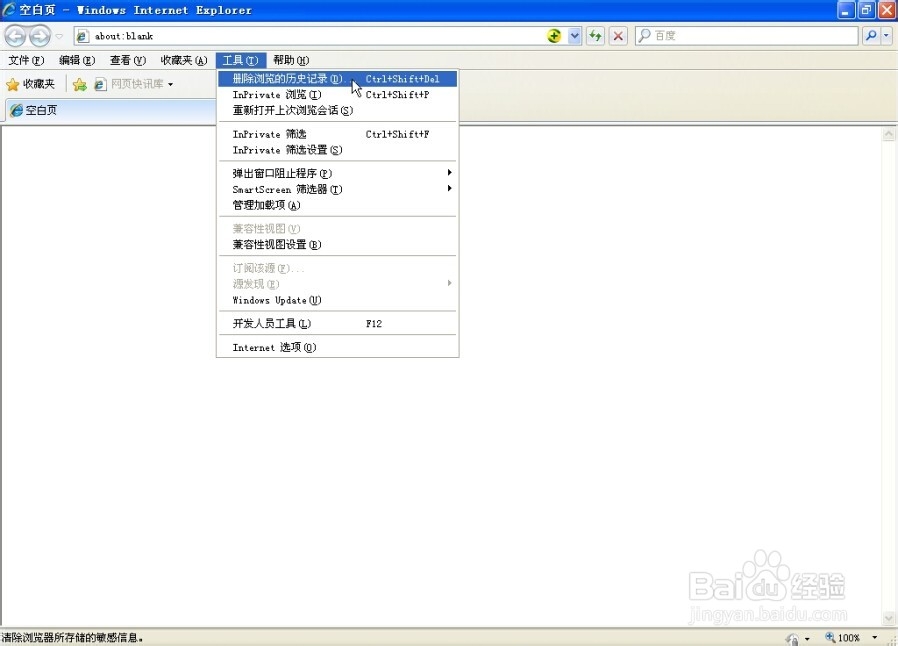This screenshot has height=646, width=898.
Task: Click the red Stop loading icon
Action: pos(618,36)
